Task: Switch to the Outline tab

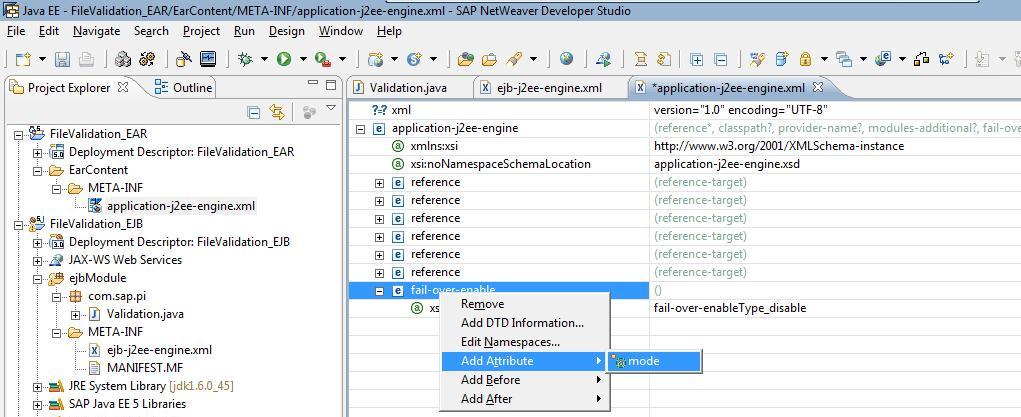Action: 183,87
